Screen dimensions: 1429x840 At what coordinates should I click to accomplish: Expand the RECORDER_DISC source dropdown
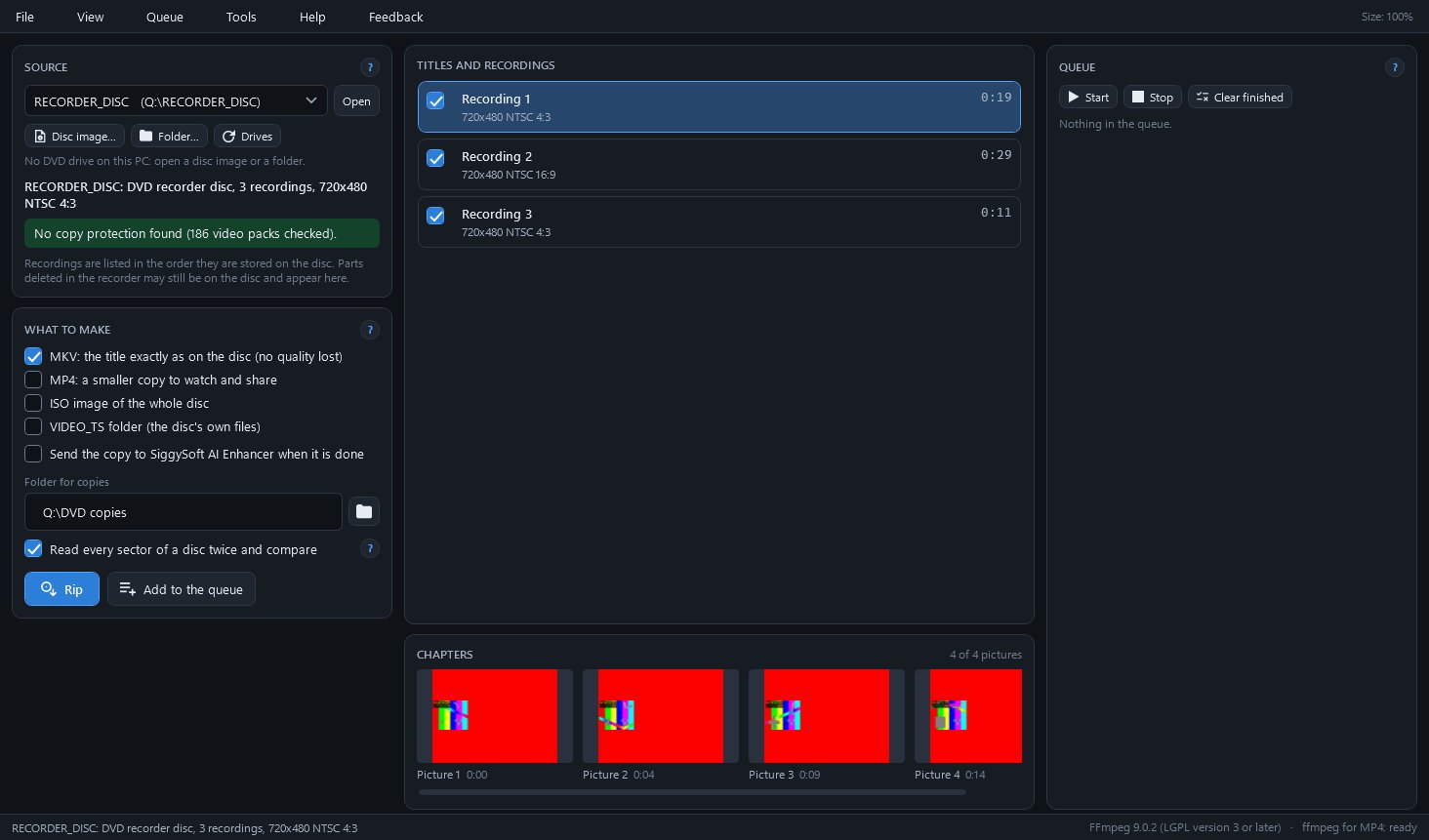tap(176, 101)
